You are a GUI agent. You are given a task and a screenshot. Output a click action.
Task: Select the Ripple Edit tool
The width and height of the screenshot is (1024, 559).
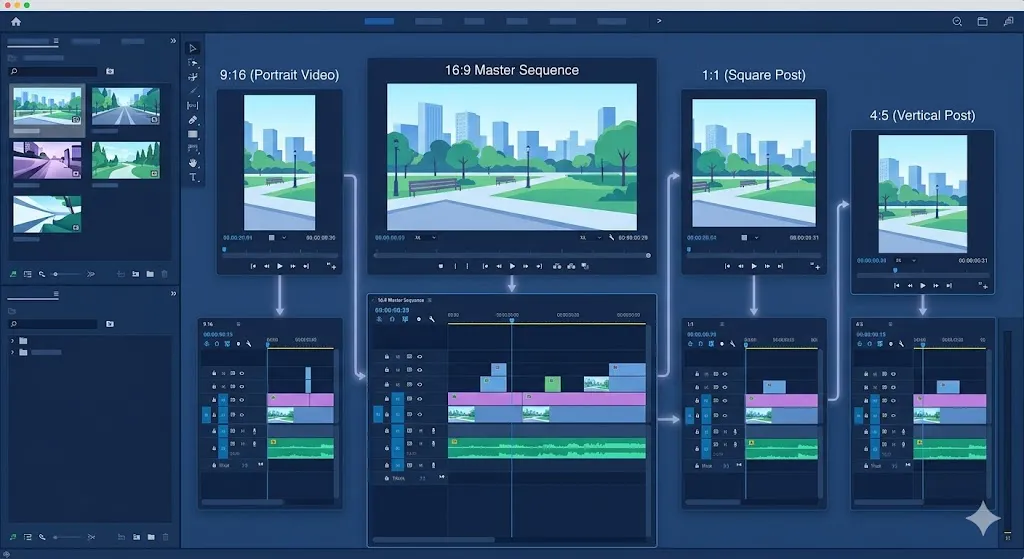click(193, 77)
